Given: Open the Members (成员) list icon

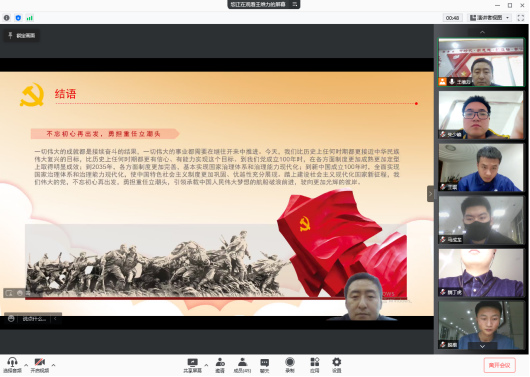Looking at the screenshot, I should (x=242, y=366).
